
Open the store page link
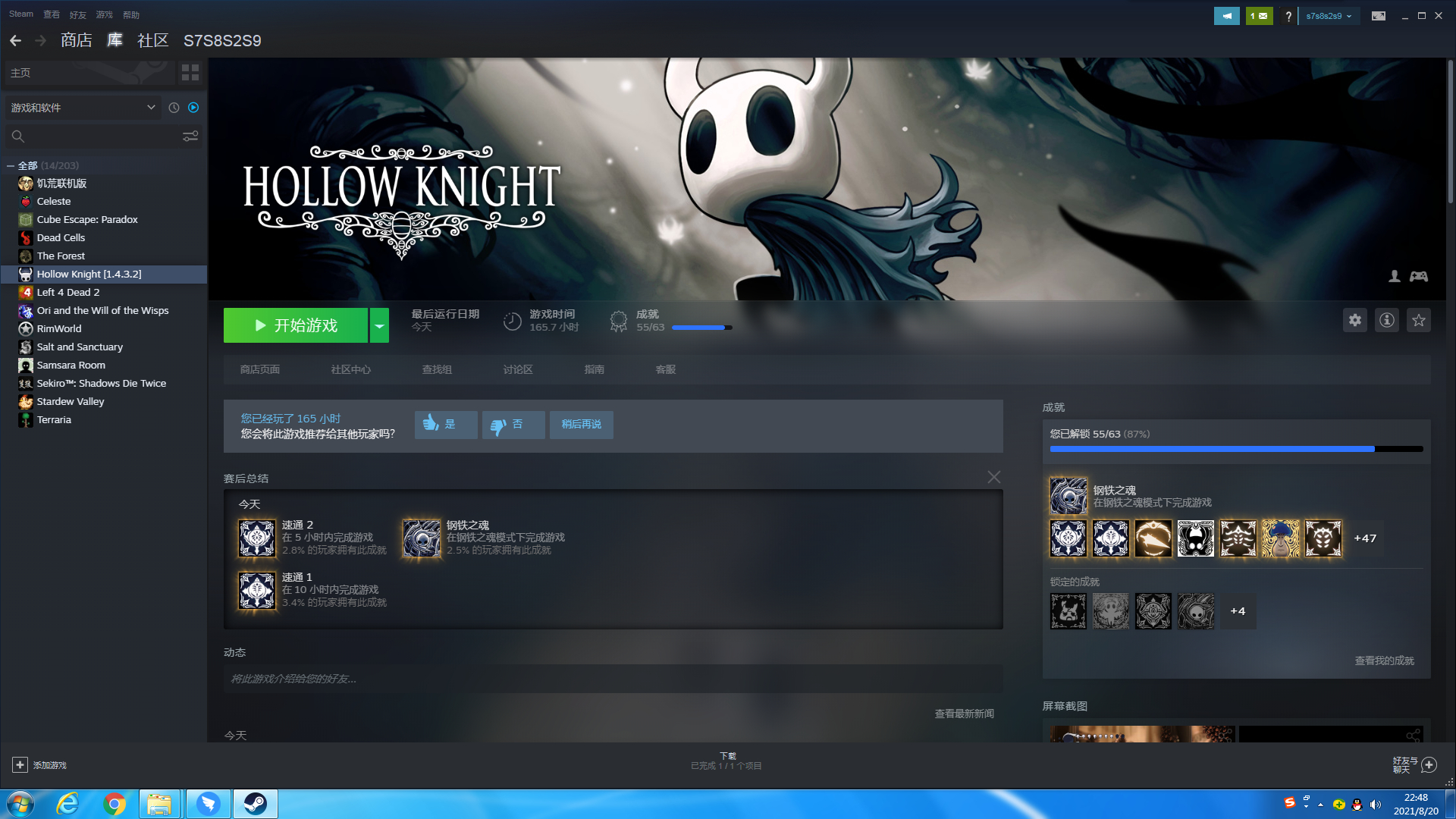coord(260,369)
